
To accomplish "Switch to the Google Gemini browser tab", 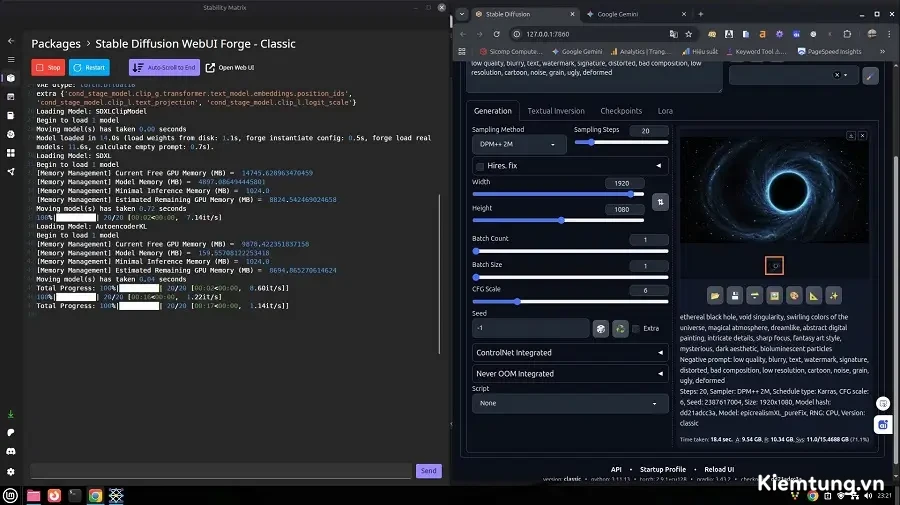I will tap(637, 14).
